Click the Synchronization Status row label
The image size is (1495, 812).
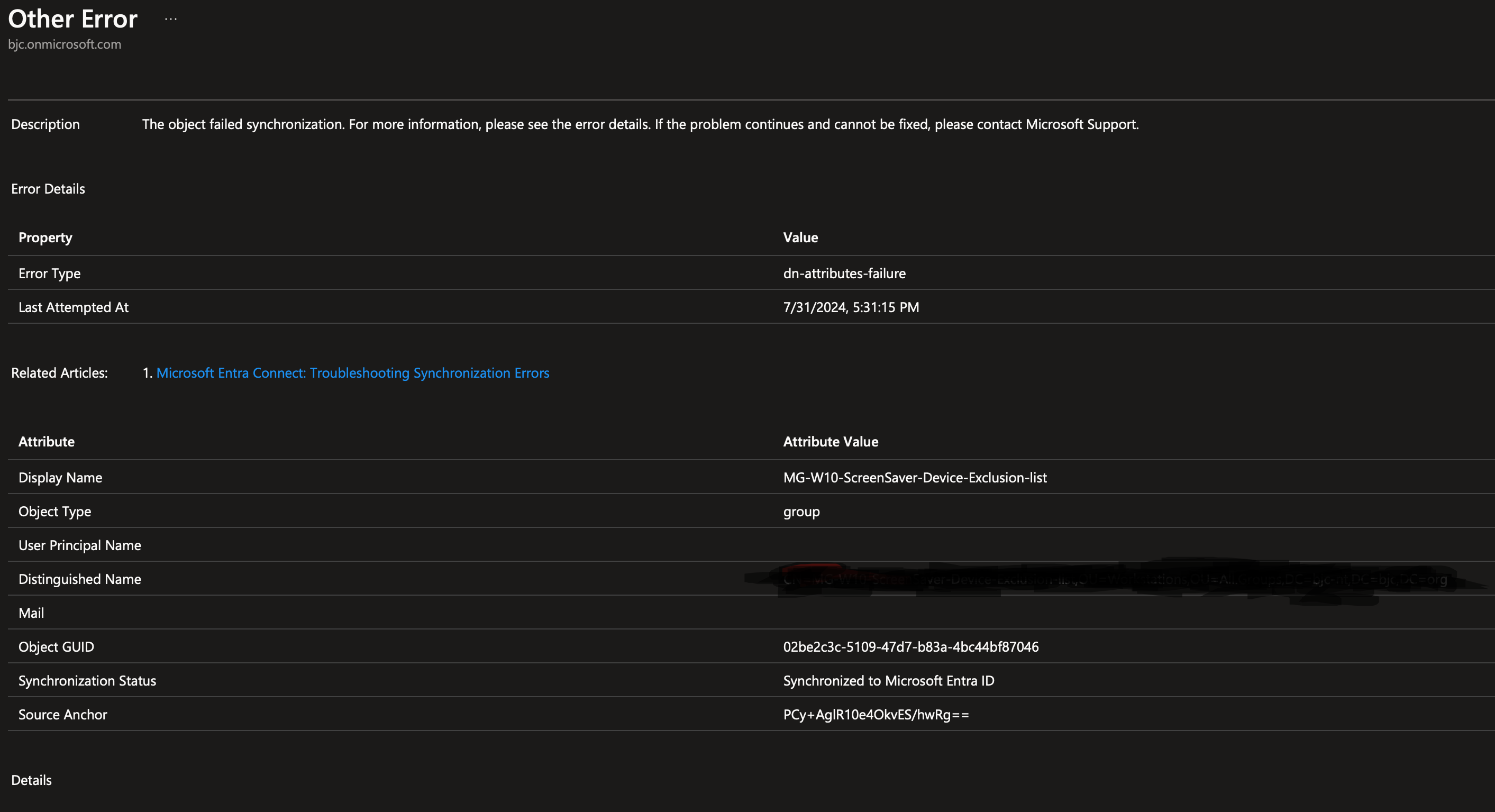pyautogui.click(x=87, y=680)
